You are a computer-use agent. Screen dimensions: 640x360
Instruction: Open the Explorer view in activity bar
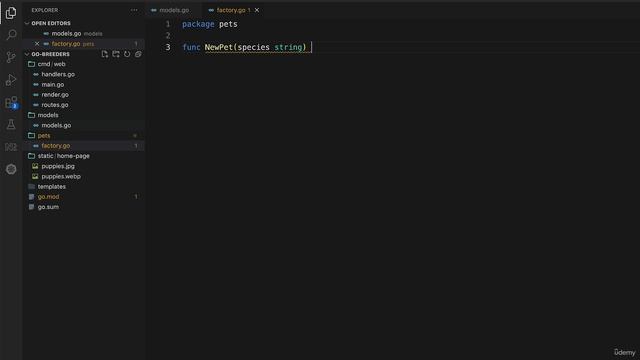tap(11, 13)
